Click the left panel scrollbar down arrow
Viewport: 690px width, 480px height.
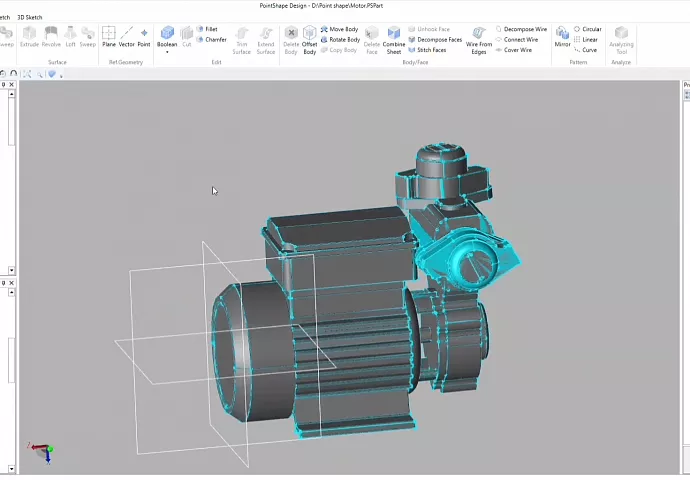(12, 270)
